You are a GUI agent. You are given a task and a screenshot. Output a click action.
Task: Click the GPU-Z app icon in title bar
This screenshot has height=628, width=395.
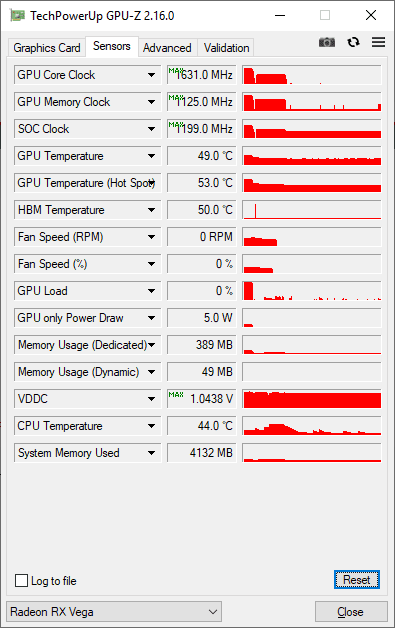[x=17, y=16]
